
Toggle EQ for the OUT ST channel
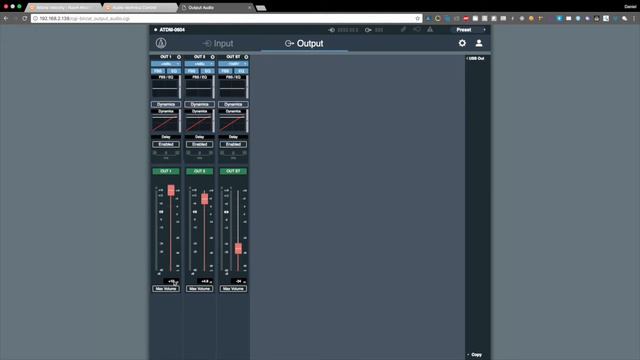(241, 71)
